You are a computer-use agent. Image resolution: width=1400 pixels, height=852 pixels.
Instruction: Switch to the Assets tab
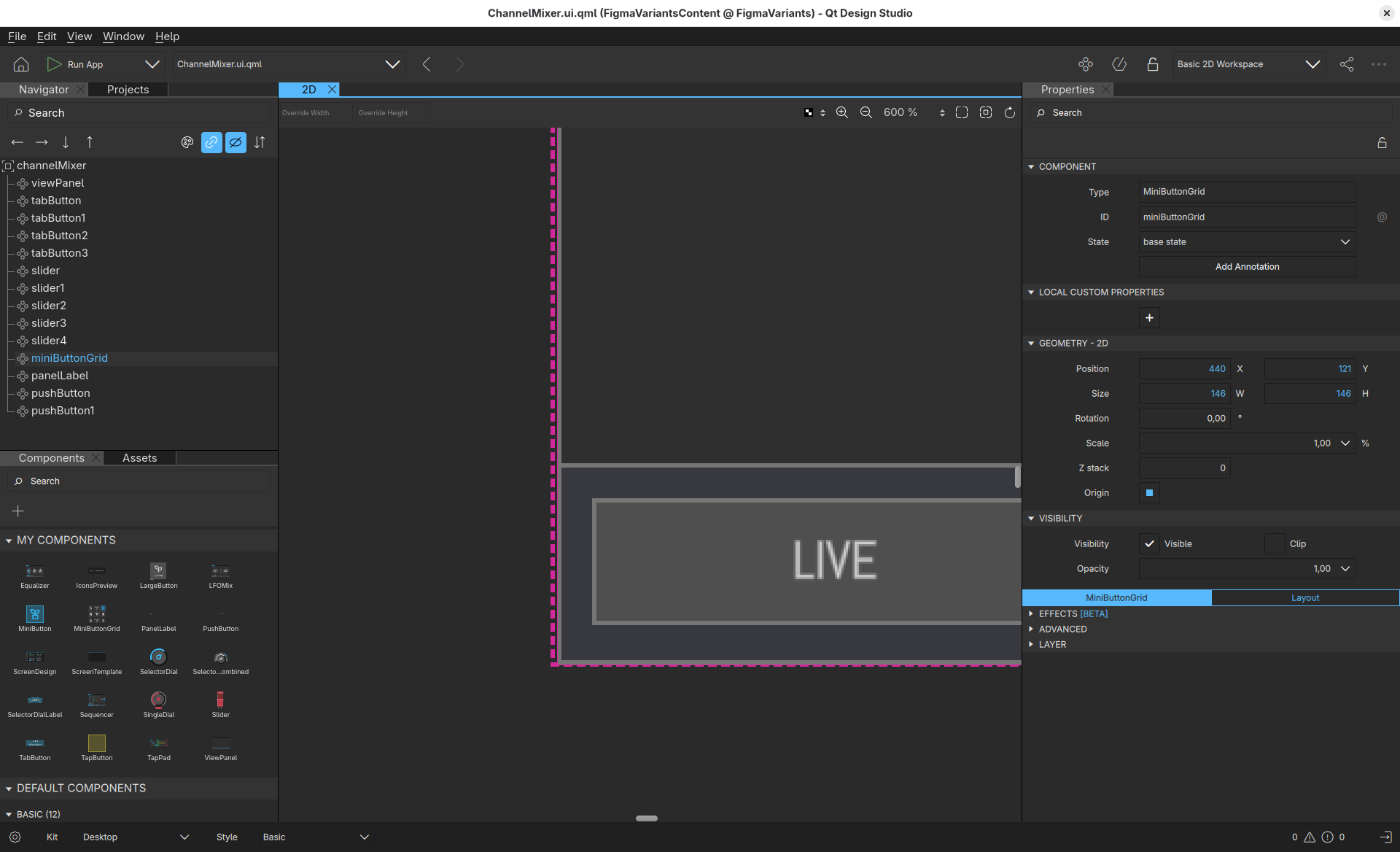tap(139, 458)
